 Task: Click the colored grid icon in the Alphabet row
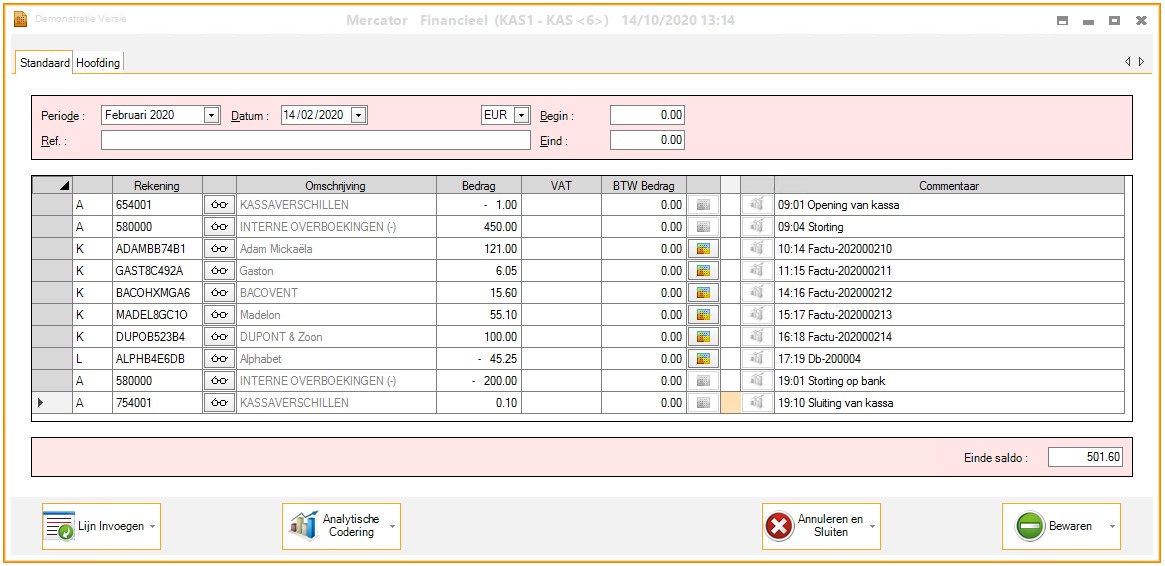coord(703,359)
